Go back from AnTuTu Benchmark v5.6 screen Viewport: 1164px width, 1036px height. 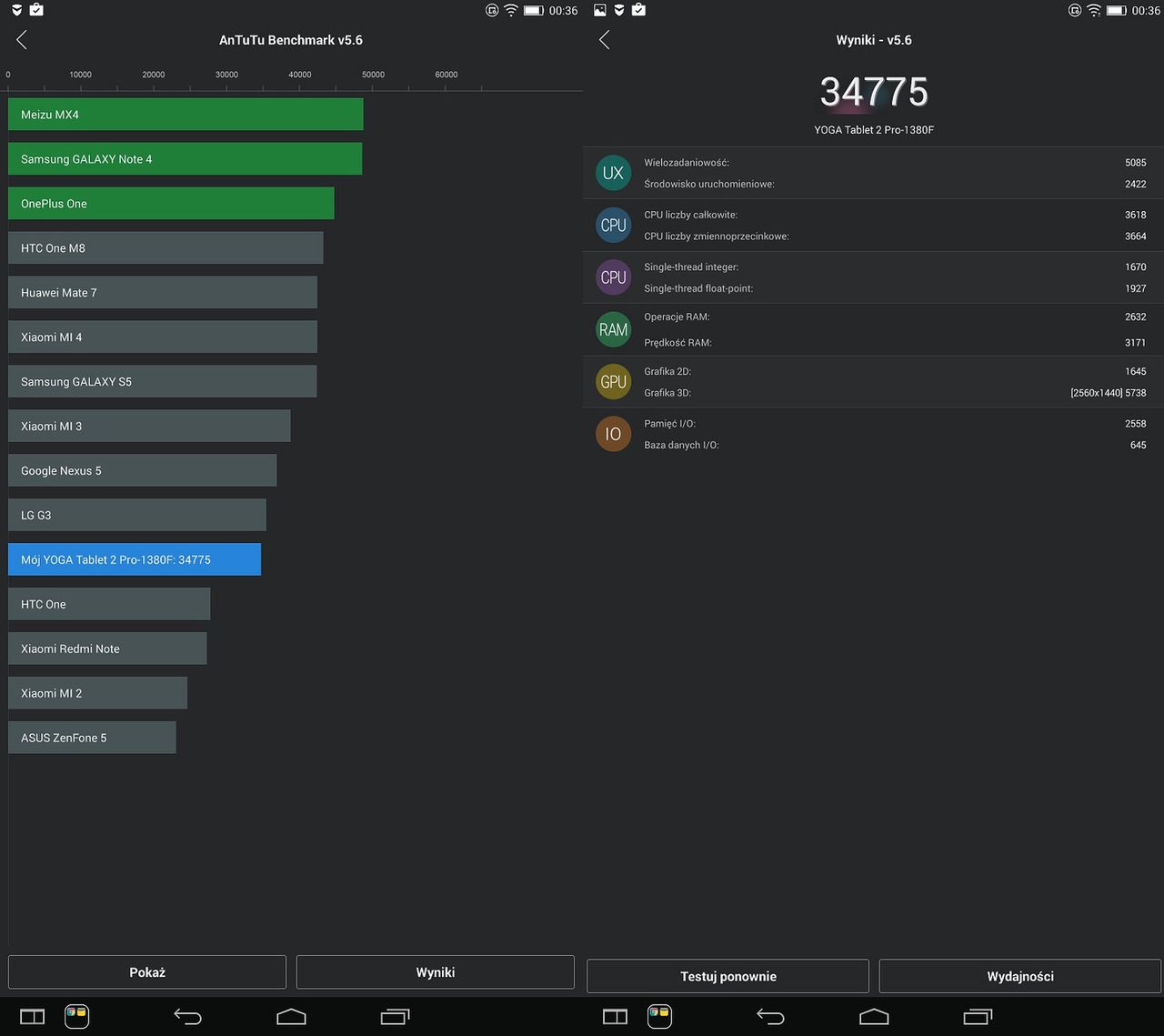click(22, 40)
